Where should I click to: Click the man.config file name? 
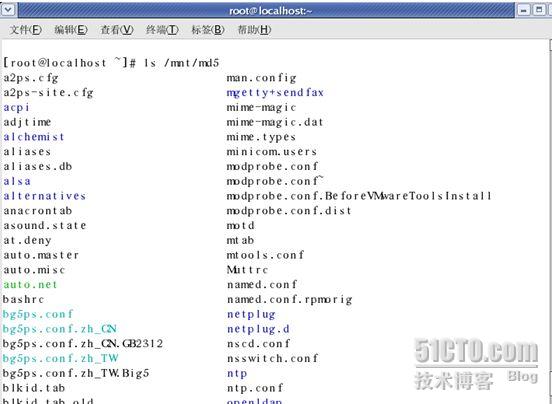[261, 78]
